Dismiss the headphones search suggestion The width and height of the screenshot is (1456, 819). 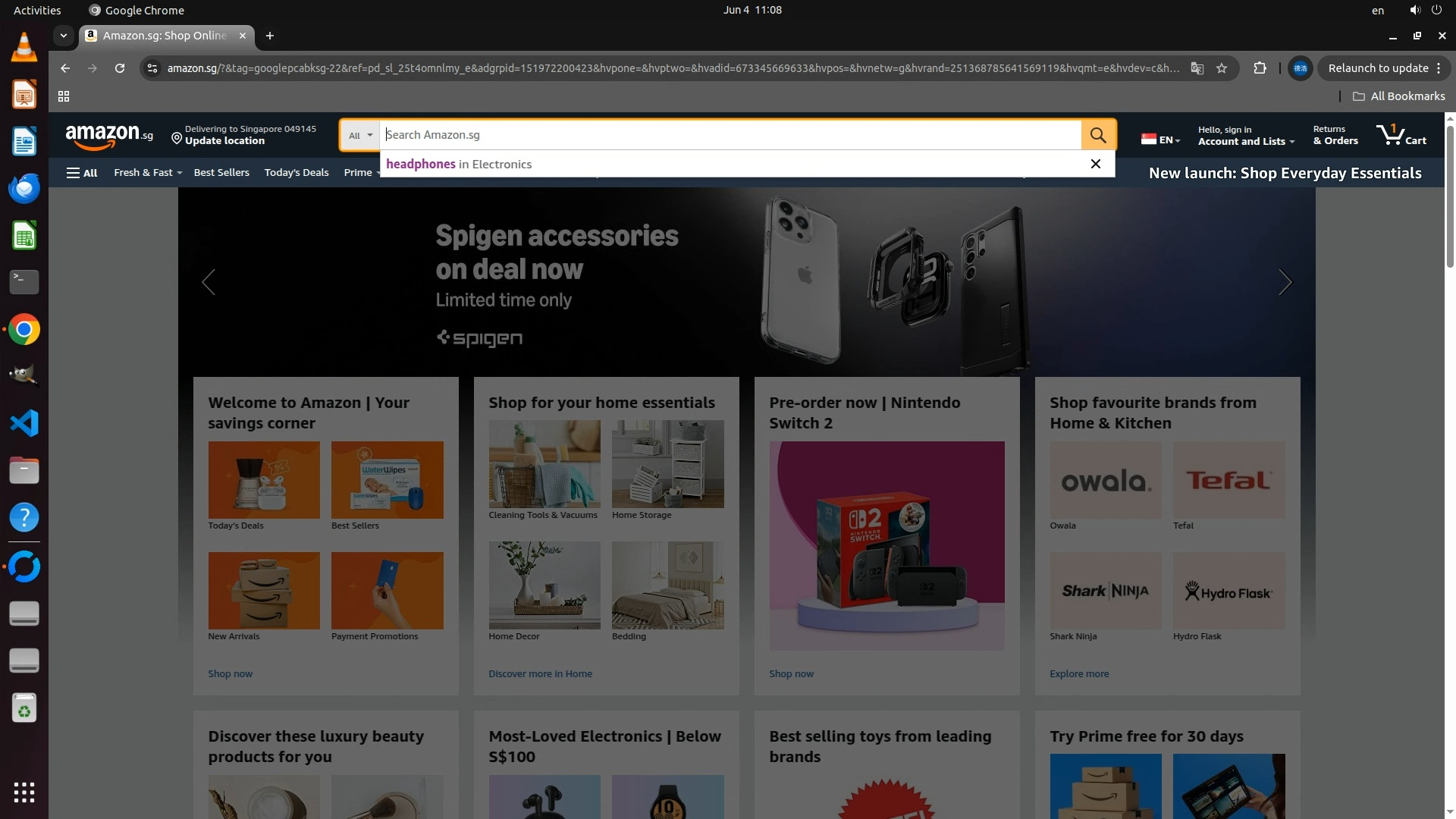point(1095,164)
